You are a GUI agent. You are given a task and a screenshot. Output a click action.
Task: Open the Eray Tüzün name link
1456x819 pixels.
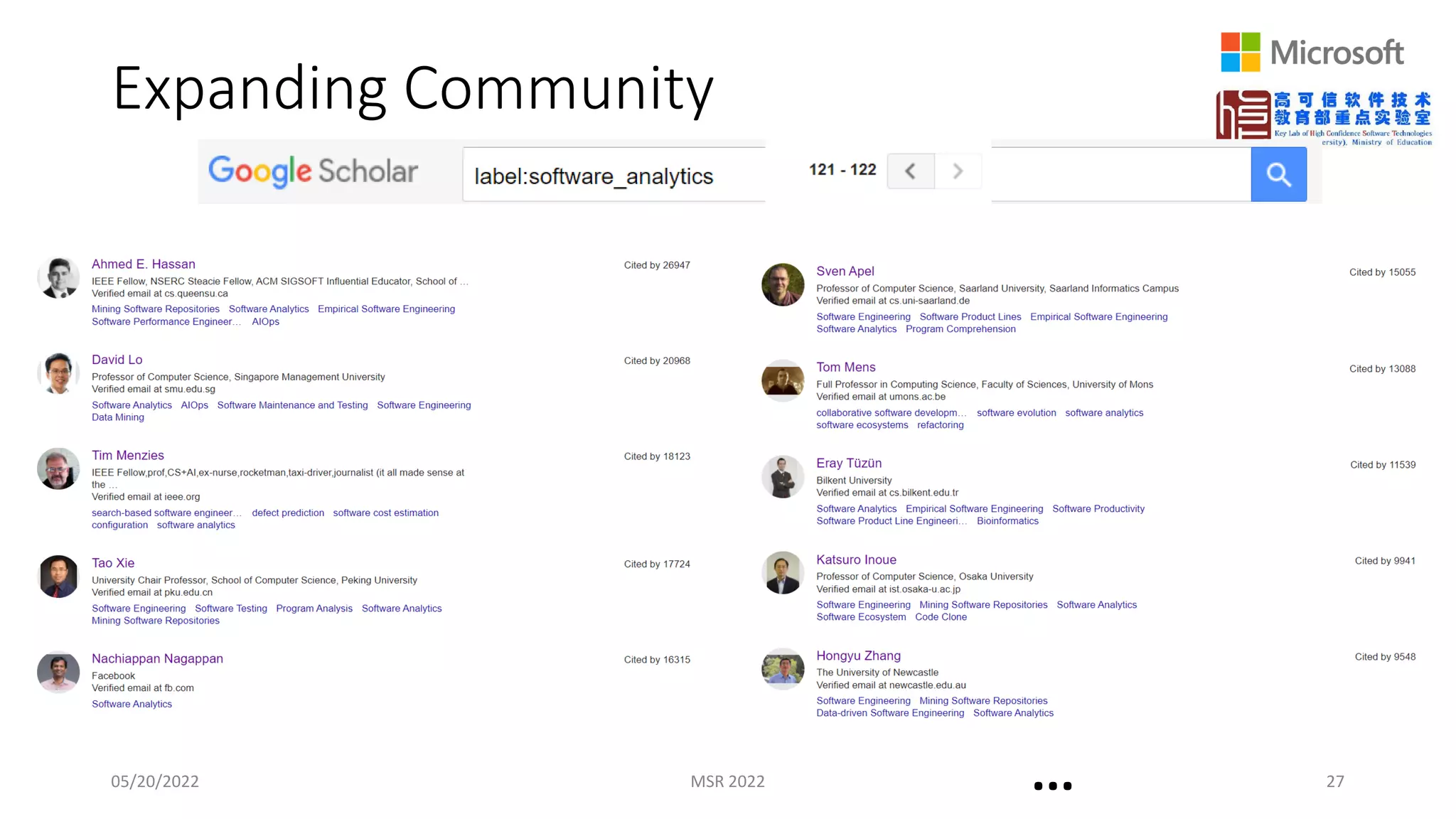click(x=849, y=463)
